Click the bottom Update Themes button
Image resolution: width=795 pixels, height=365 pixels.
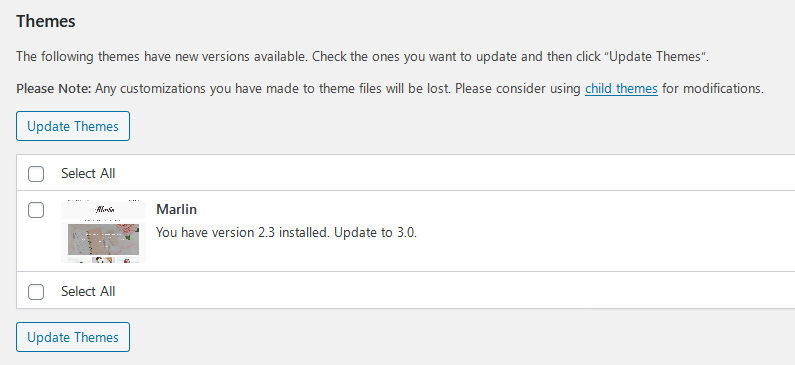(x=73, y=337)
